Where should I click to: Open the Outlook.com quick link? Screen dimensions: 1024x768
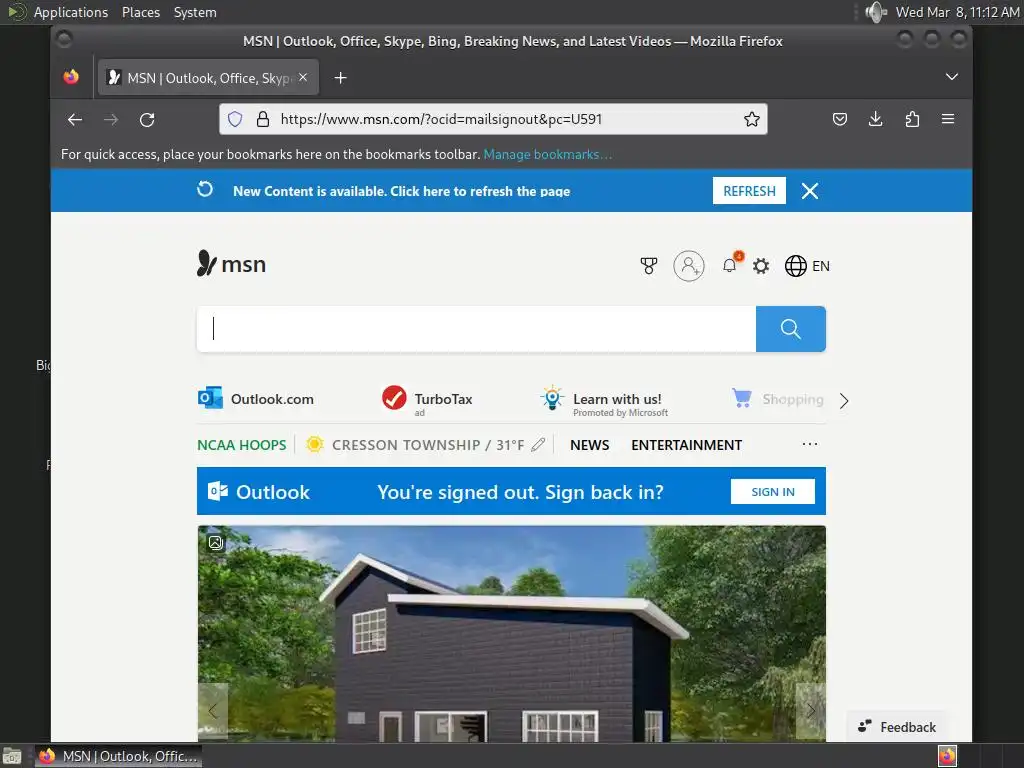pos(256,398)
